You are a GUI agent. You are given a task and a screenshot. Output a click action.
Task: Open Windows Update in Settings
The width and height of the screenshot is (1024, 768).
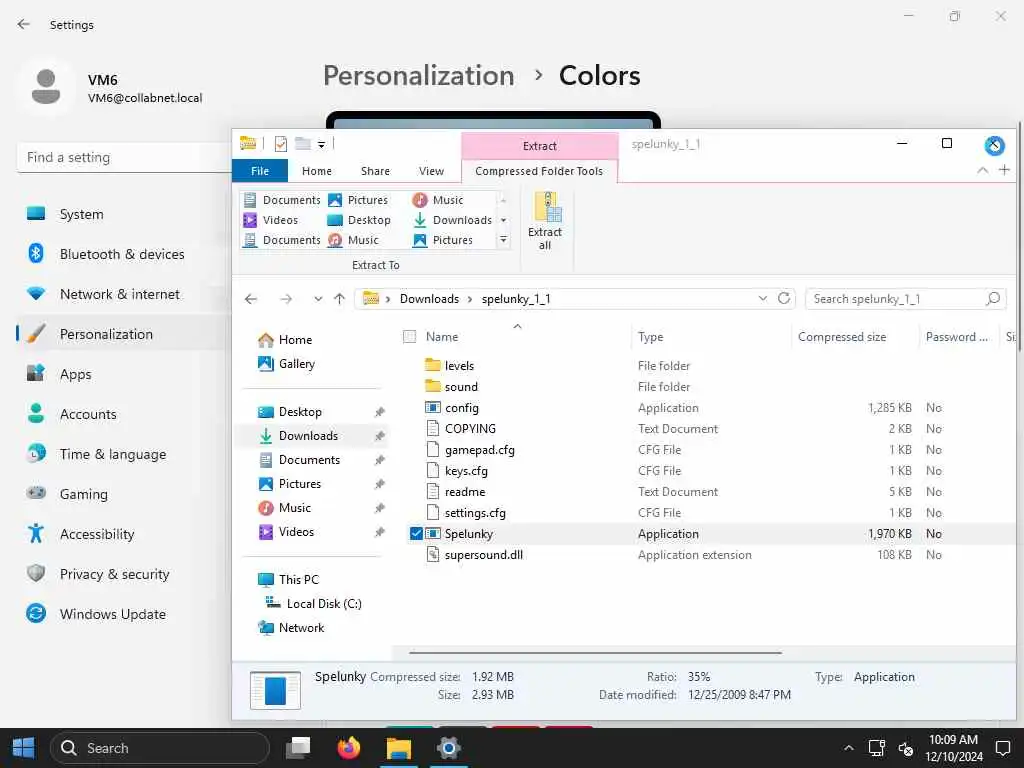click(123, 614)
